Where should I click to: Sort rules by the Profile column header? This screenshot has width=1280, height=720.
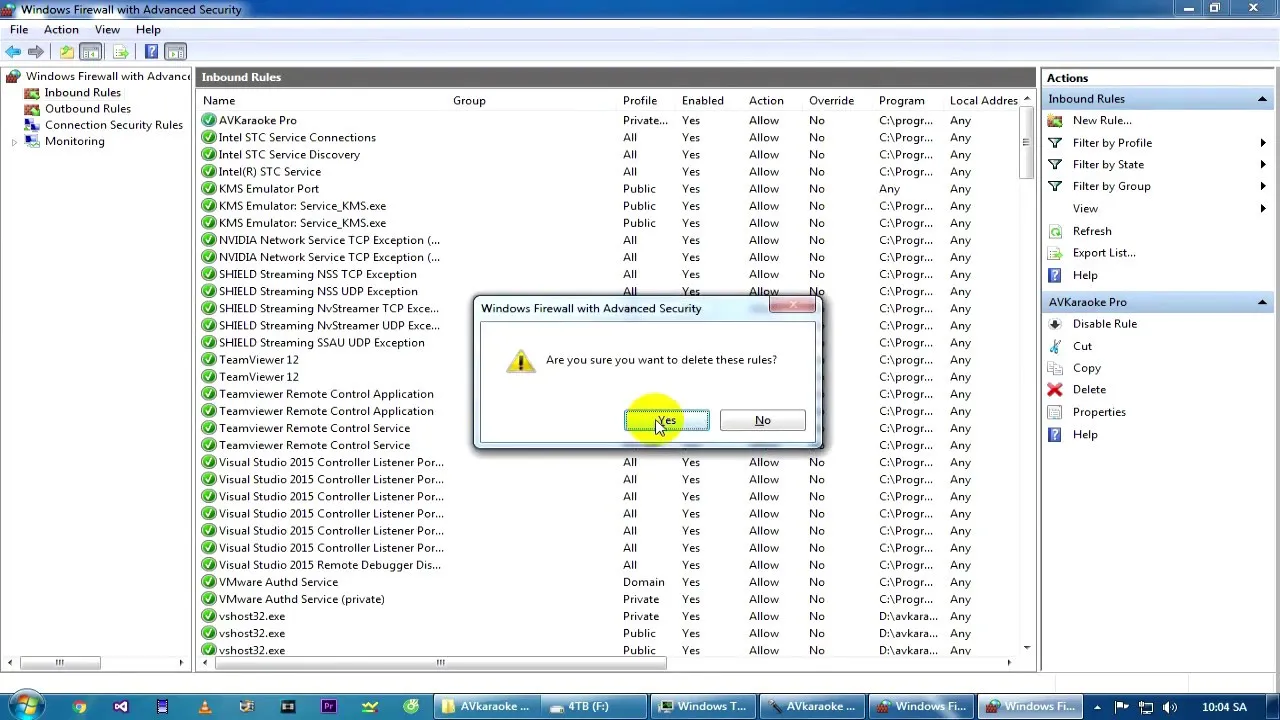point(640,101)
